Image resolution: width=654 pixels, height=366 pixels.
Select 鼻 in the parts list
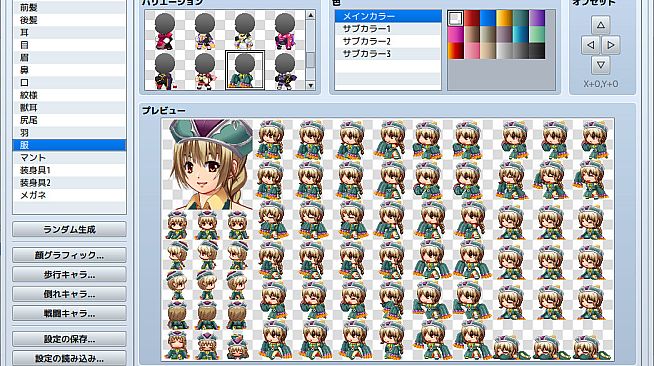coord(69,70)
